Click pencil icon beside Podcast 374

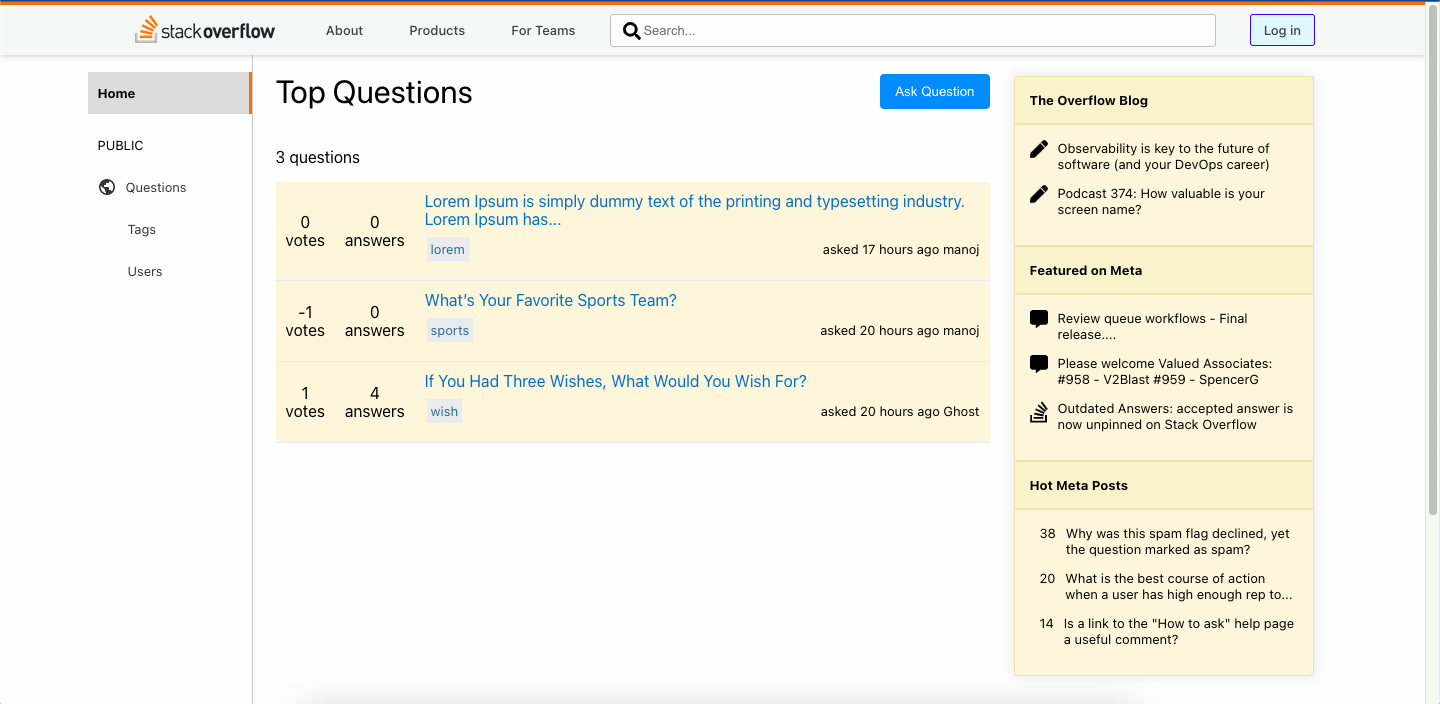coord(1039,194)
